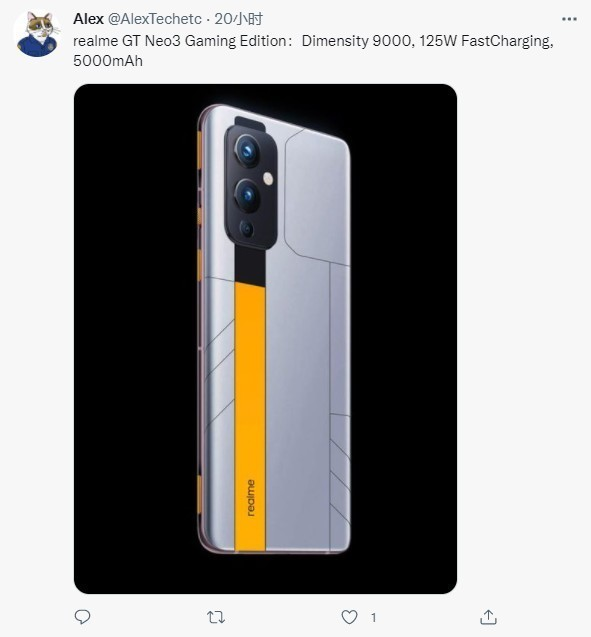
Task: Open the reply icon under the tweet
Action: tap(82, 617)
